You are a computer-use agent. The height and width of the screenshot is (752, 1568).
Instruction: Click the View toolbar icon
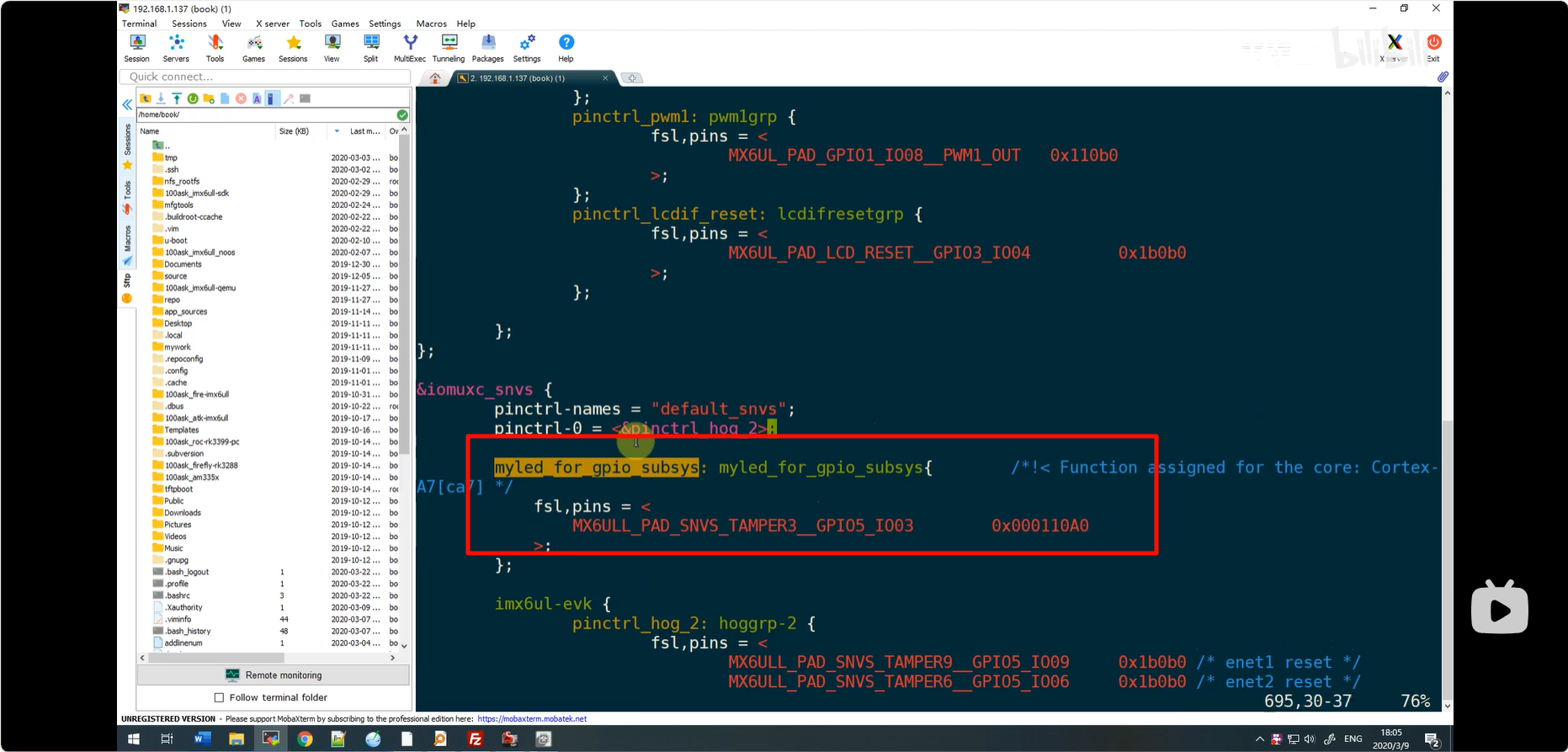coord(332,48)
